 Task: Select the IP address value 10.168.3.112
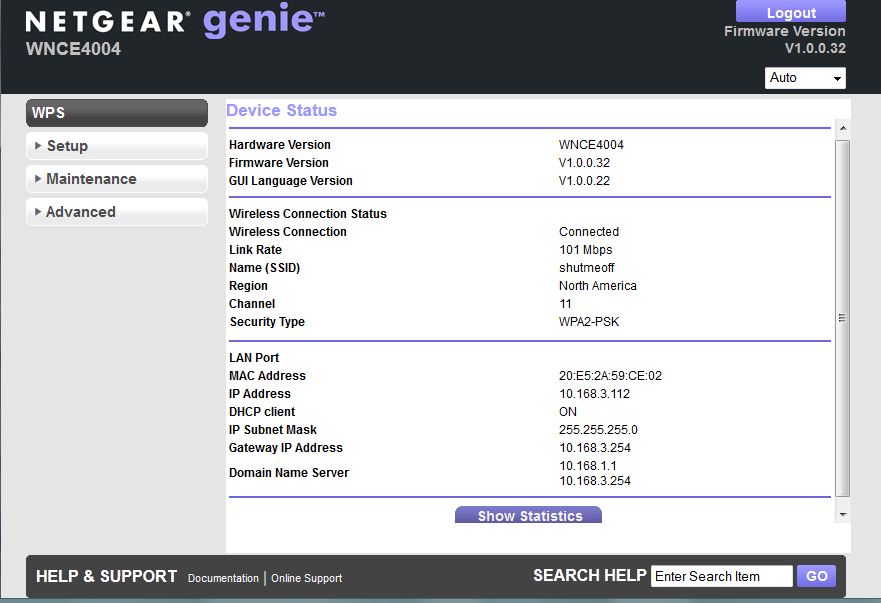pyautogui.click(x=594, y=393)
